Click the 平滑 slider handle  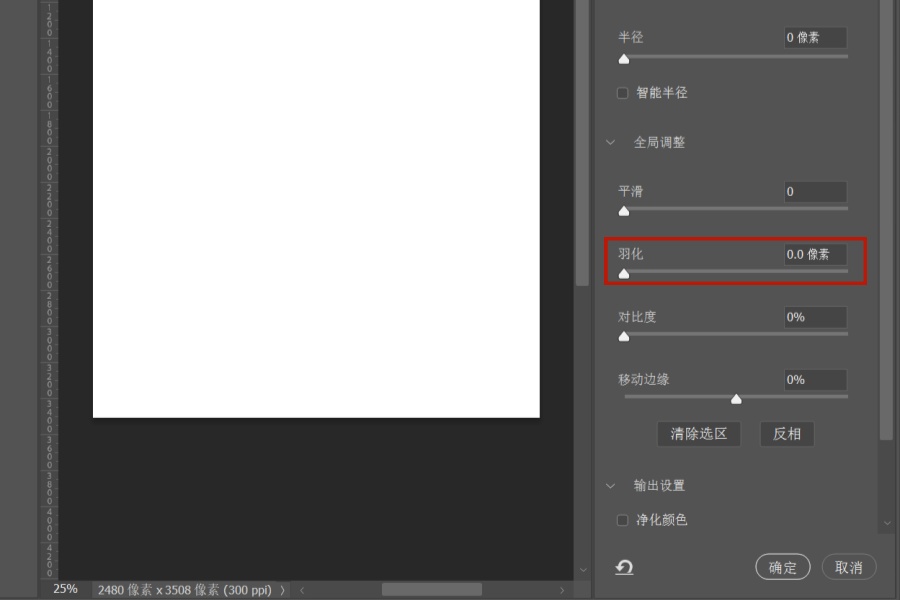point(624,211)
